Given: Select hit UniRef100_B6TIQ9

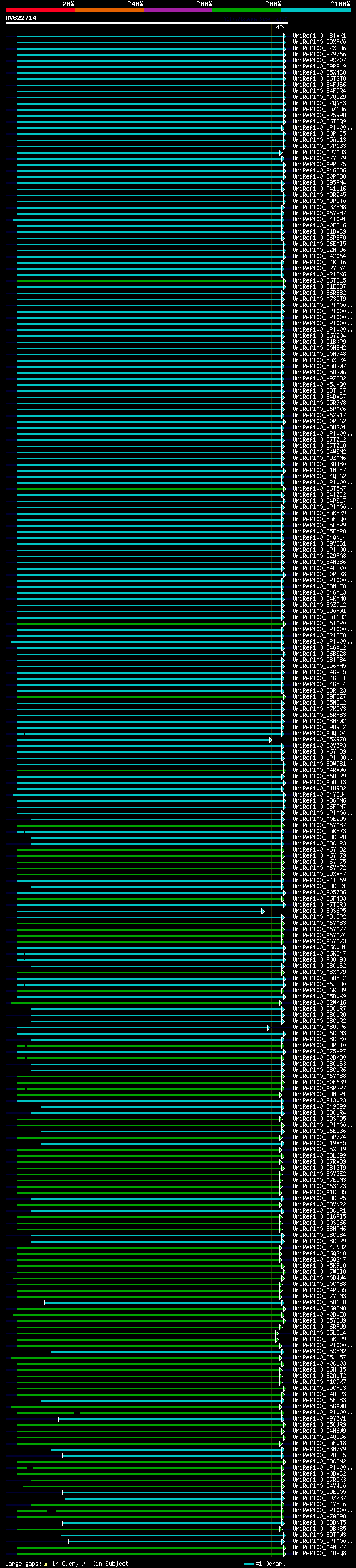Looking at the screenshot, I should 319,121.
